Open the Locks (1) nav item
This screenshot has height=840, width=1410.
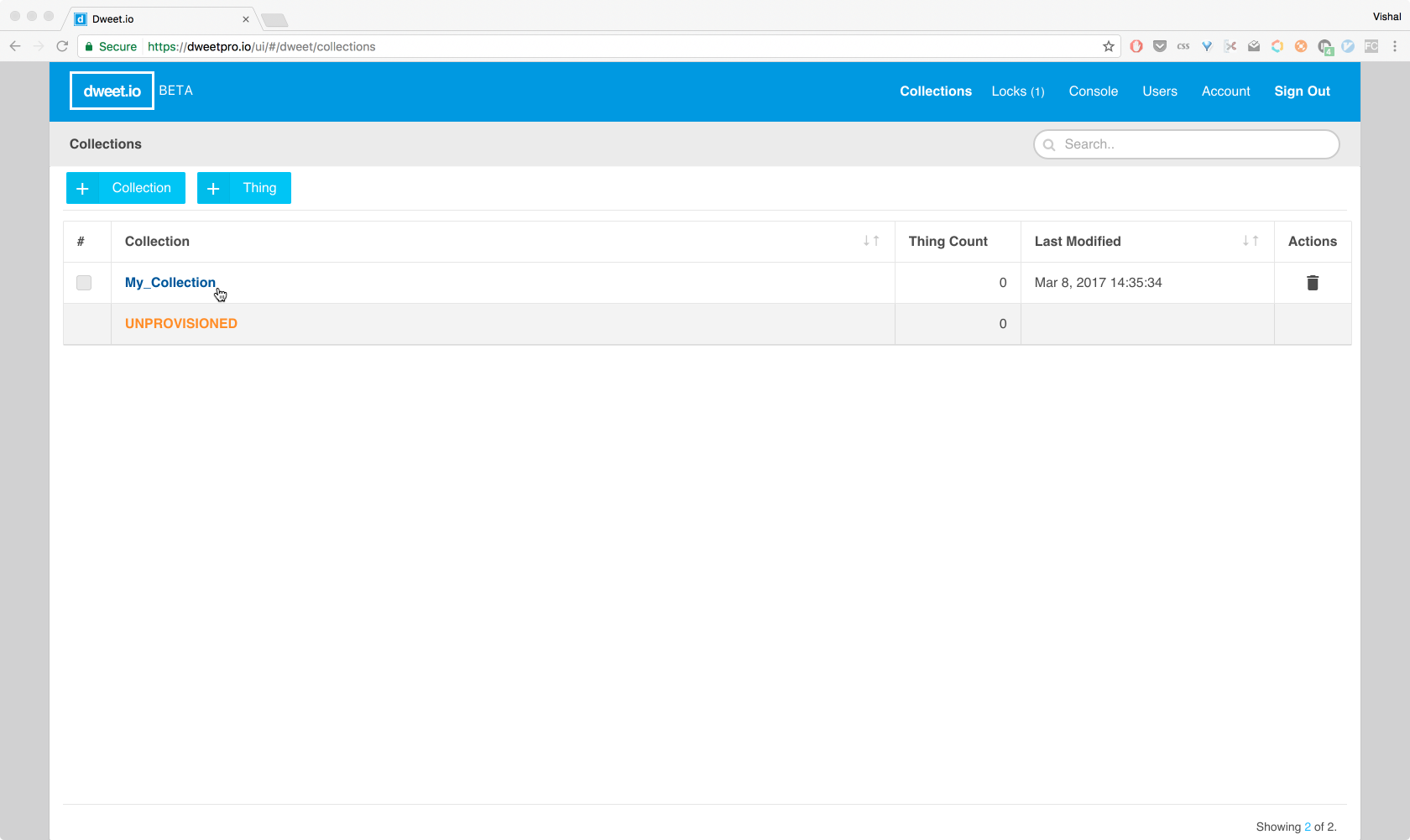[x=1018, y=91]
